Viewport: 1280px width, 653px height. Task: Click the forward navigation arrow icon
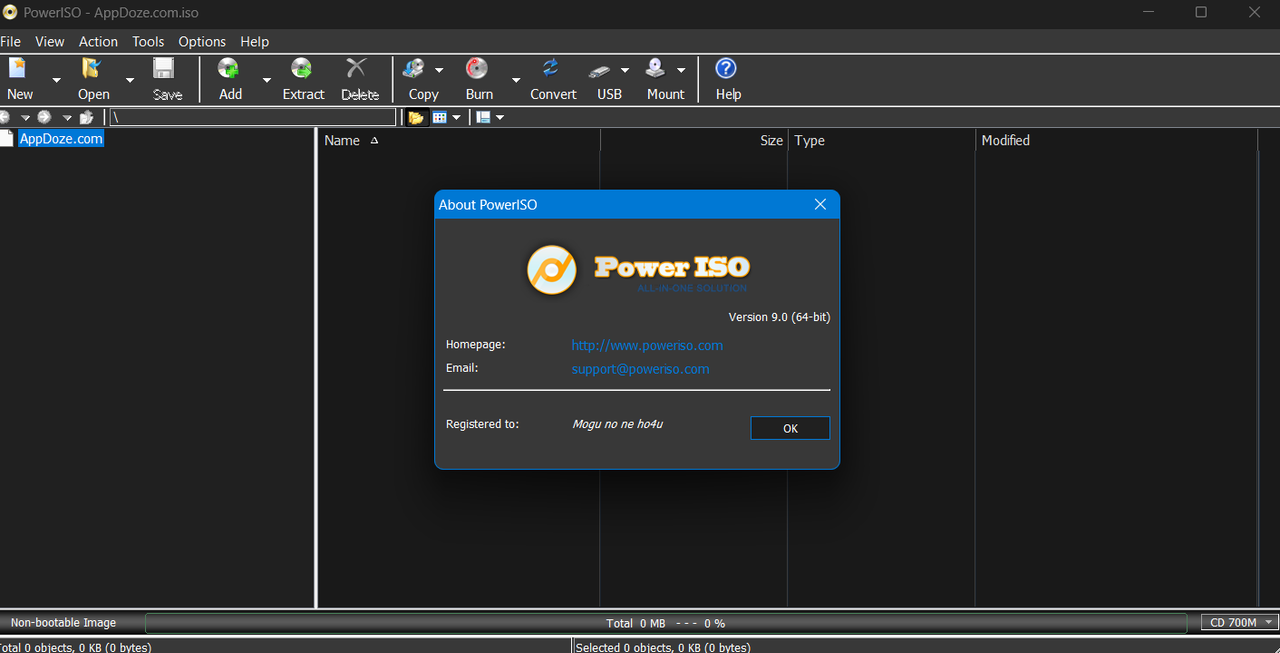(x=44, y=117)
